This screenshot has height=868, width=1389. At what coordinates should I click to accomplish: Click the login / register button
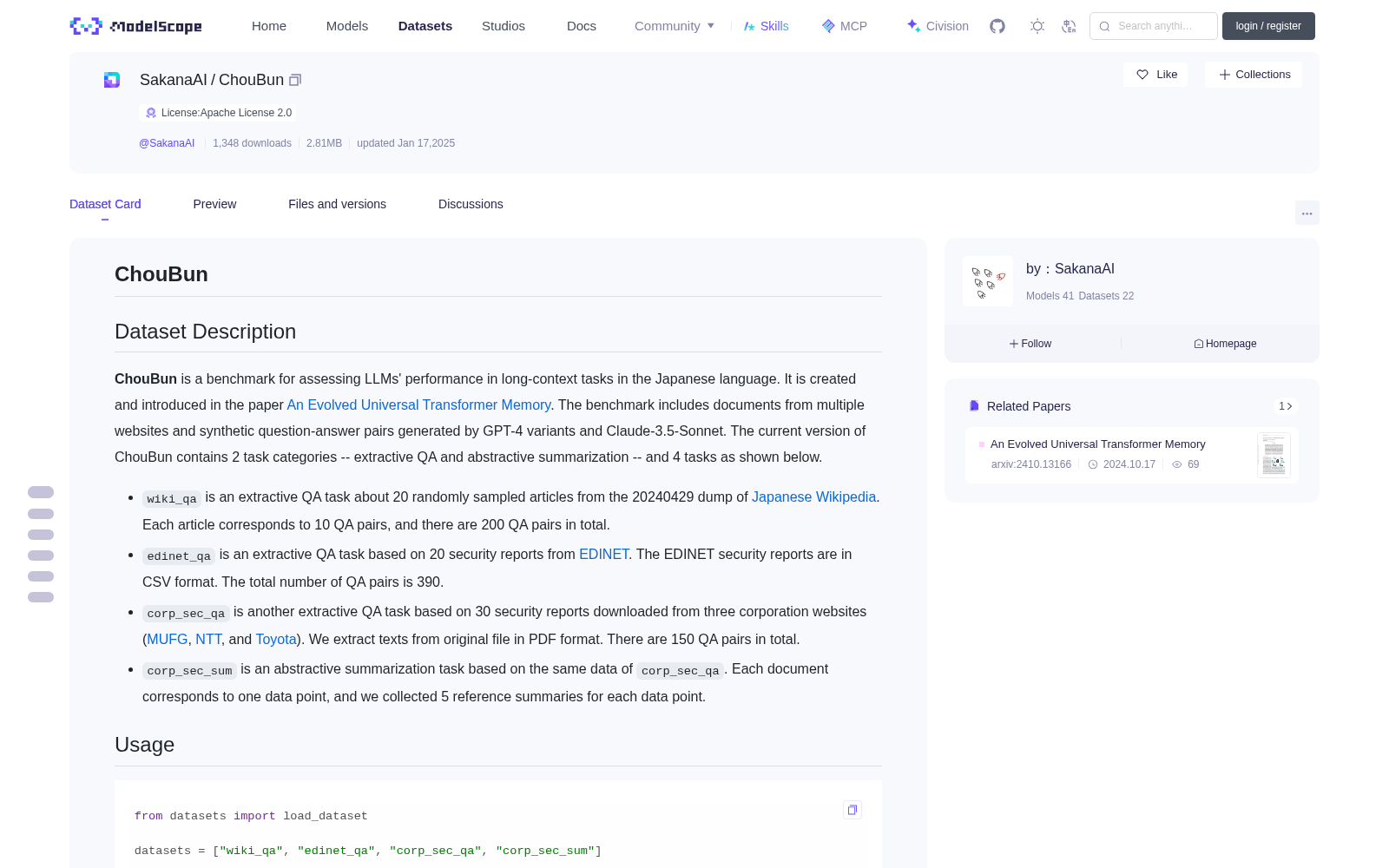(1268, 26)
